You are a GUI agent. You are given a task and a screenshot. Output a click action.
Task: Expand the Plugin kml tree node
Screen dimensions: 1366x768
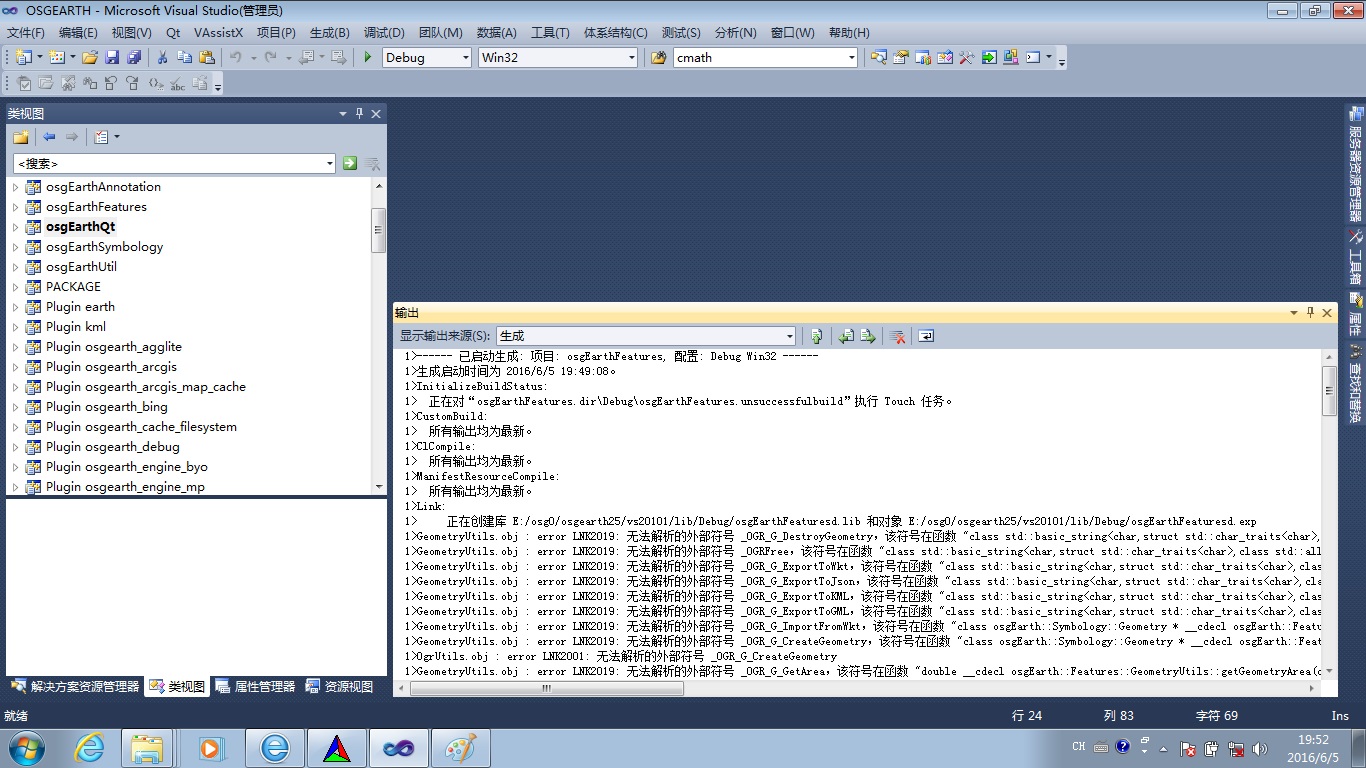15,327
